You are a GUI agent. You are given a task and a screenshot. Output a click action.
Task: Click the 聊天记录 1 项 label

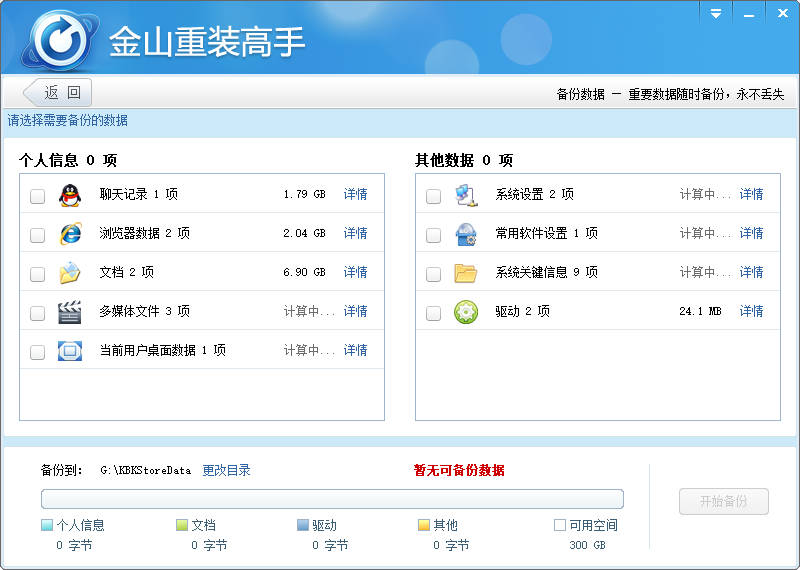coord(138,194)
